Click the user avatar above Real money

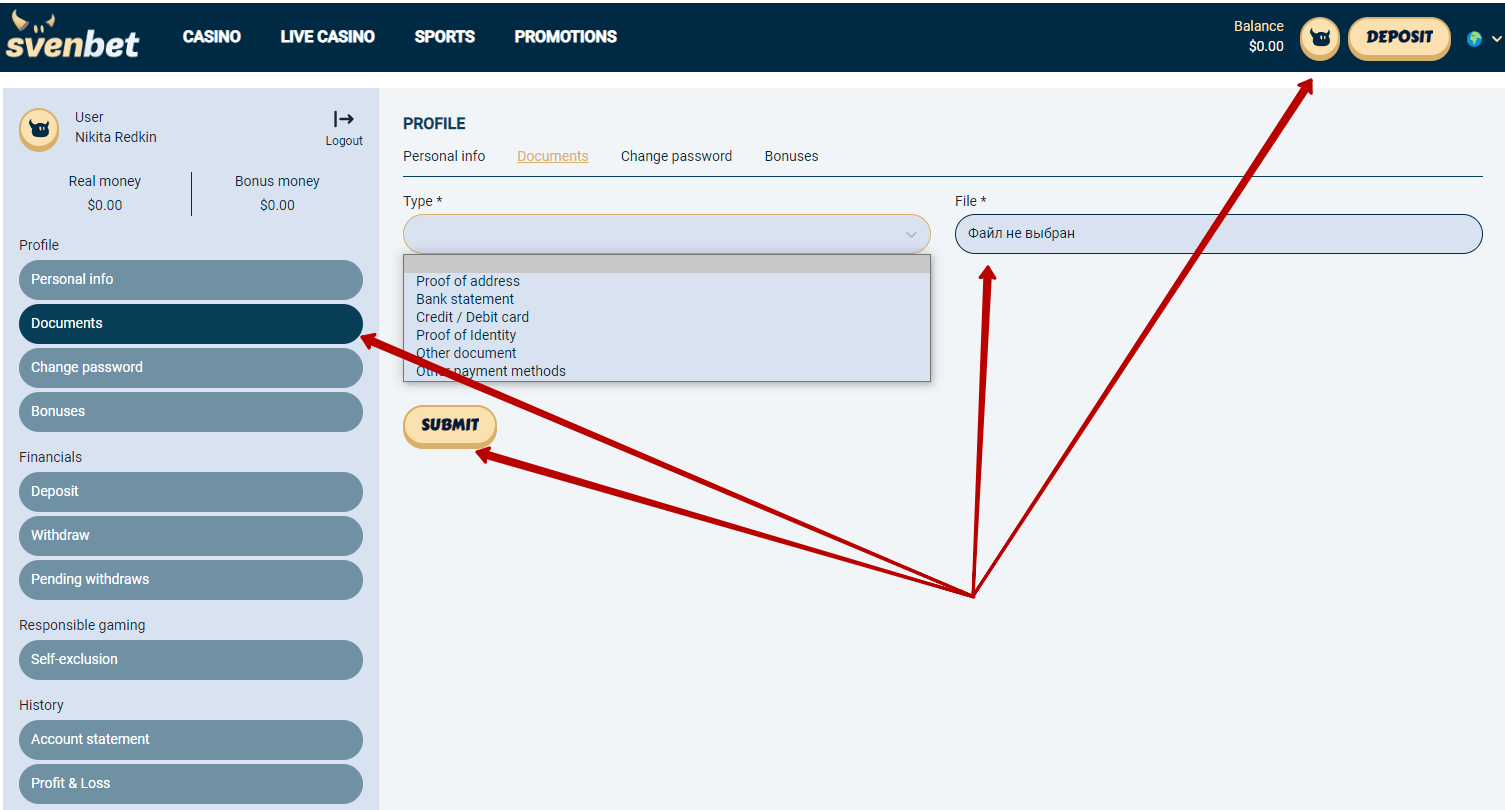39,129
